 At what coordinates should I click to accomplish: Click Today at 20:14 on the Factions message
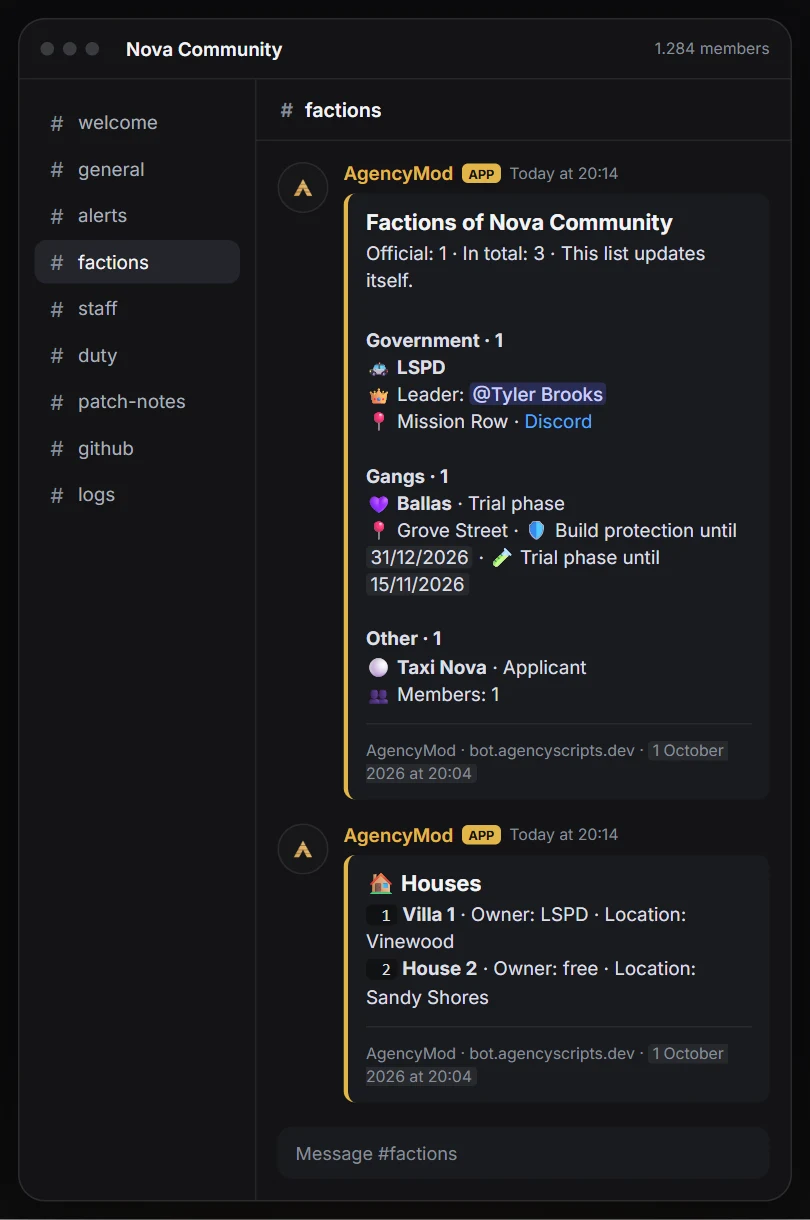564,174
